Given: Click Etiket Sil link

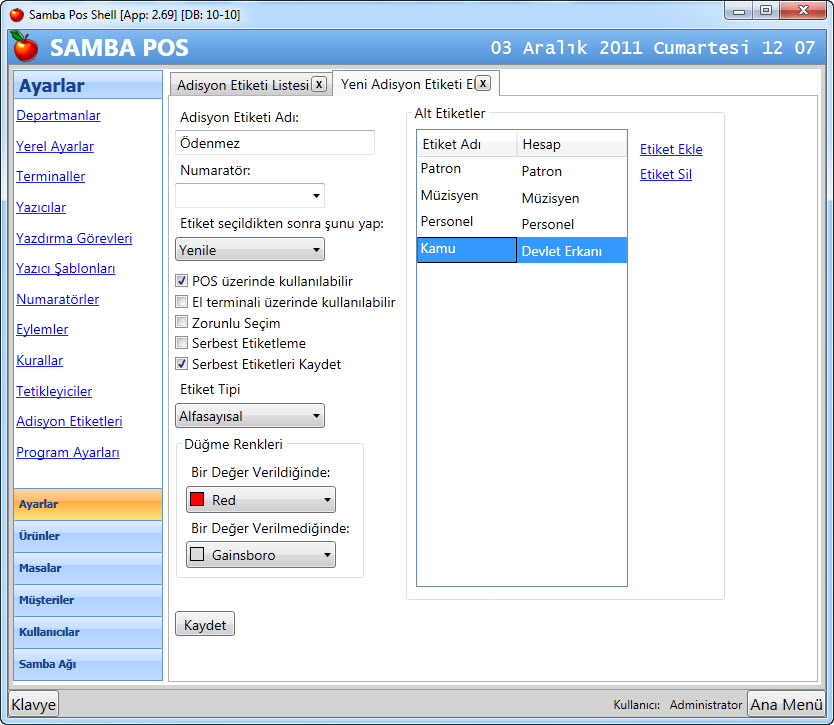Looking at the screenshot, I should coord(665,174).
